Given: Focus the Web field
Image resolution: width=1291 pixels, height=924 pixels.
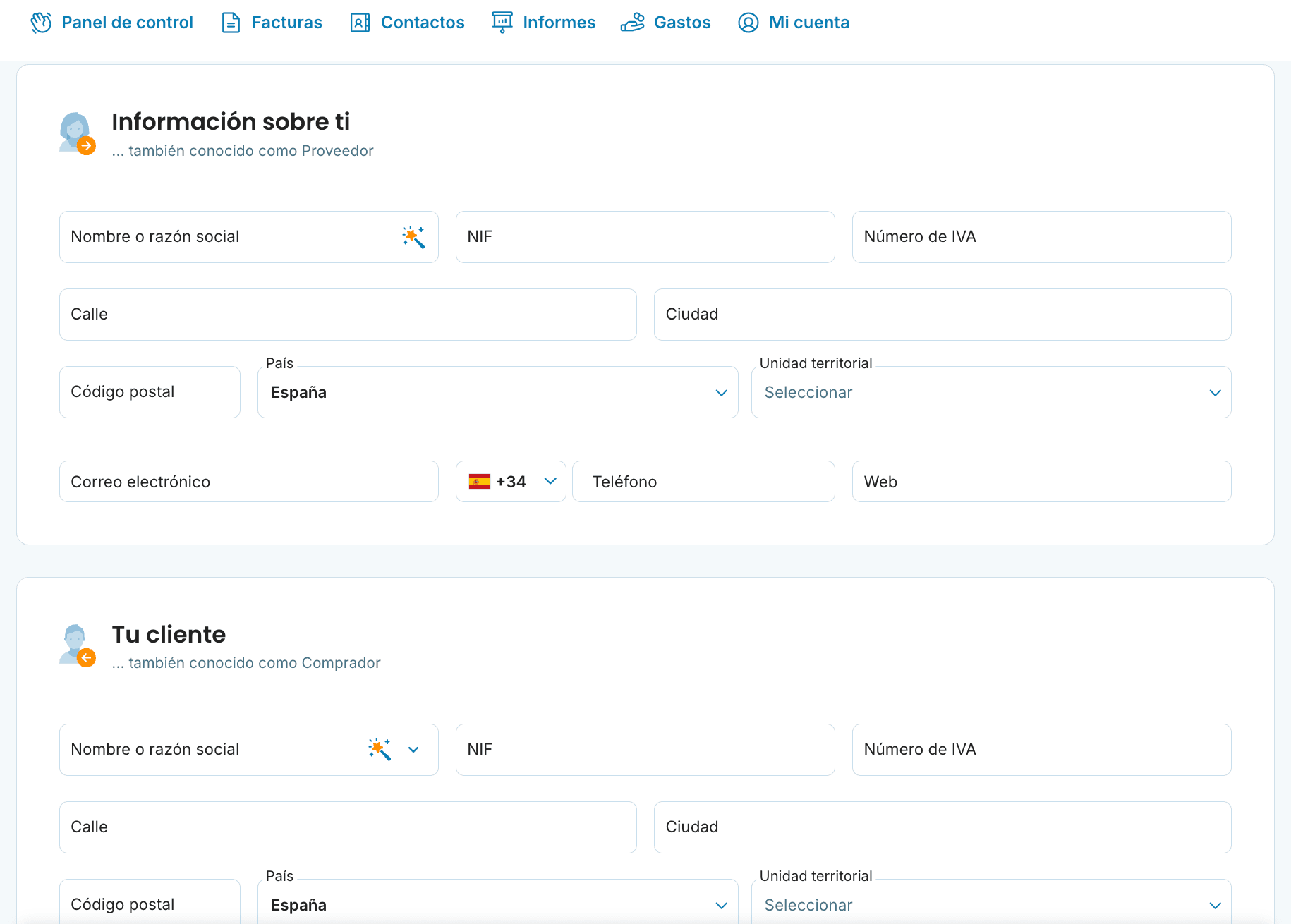Looking at the screenshot, I should click(x=1042, y=482).
